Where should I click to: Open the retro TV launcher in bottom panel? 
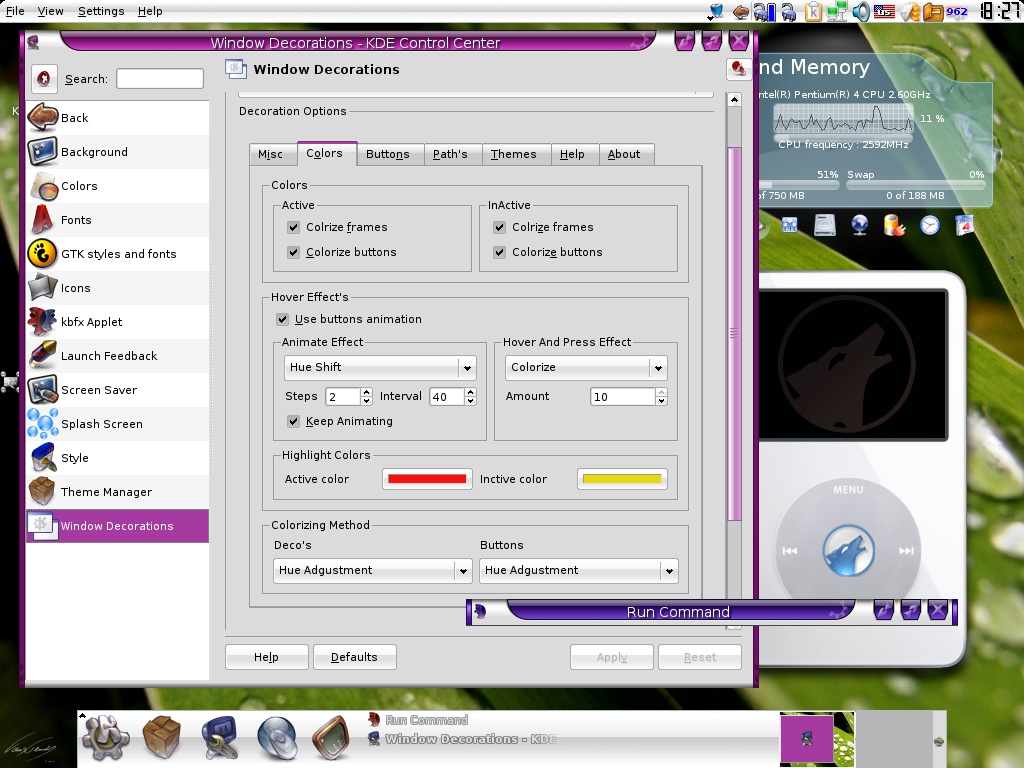pyautogui.click(x=332, y=737)
